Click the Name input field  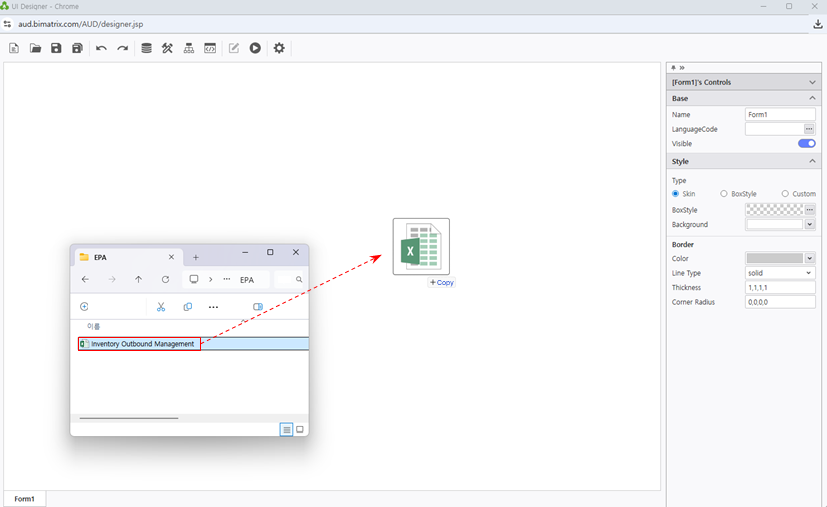(780, 115)
